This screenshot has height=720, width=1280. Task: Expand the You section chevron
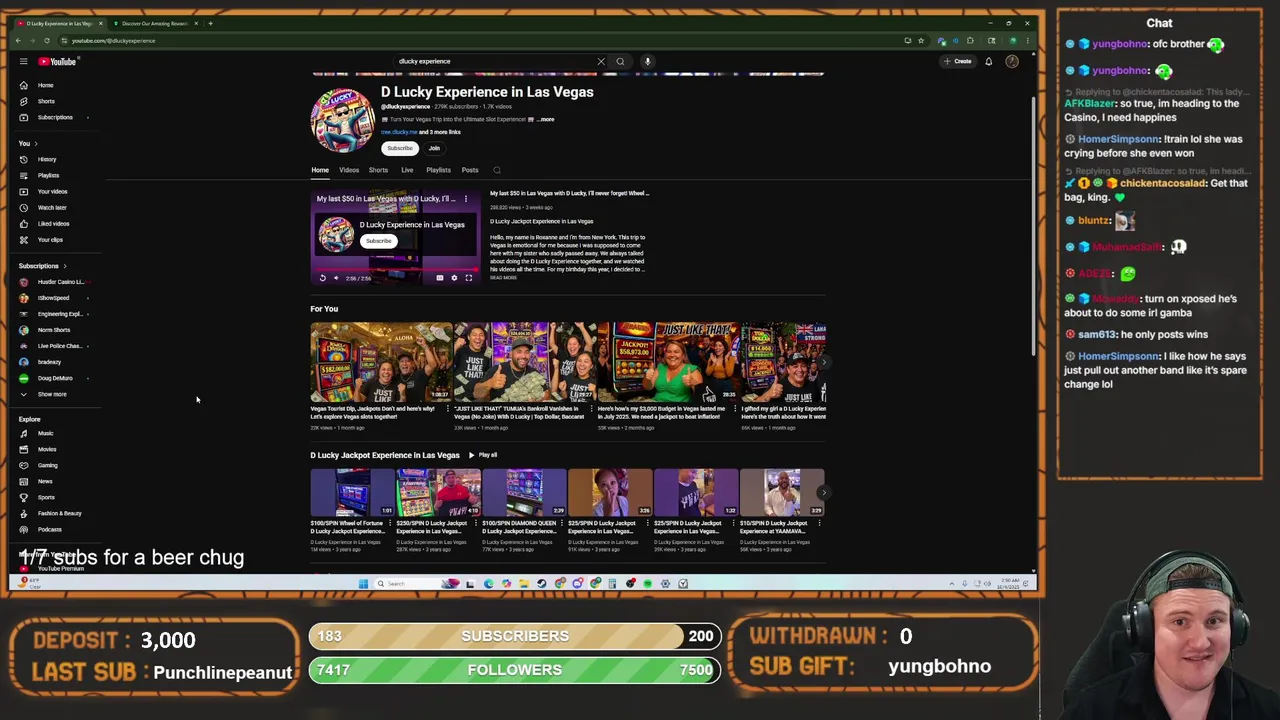[37, 143]
